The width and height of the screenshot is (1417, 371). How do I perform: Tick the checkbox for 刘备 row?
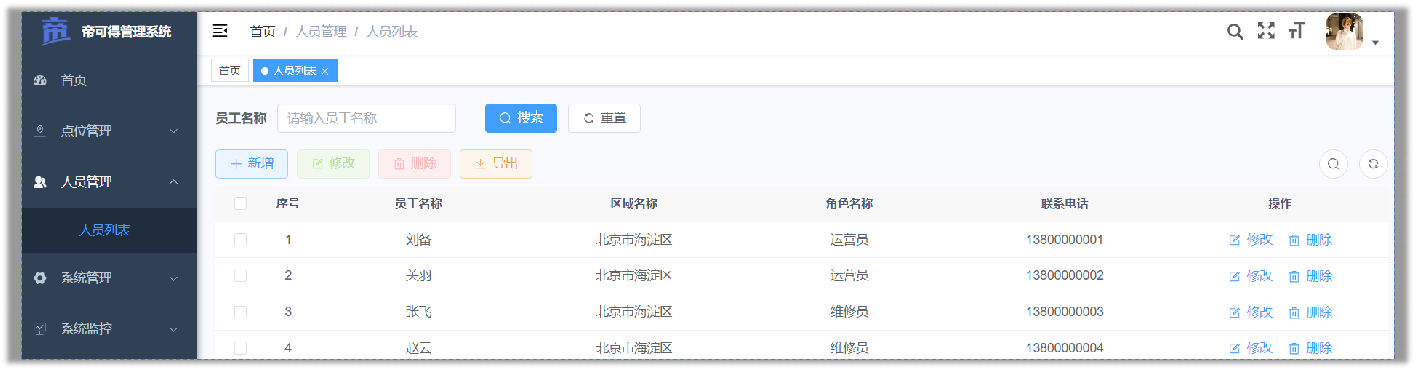[x=240, y=240]
